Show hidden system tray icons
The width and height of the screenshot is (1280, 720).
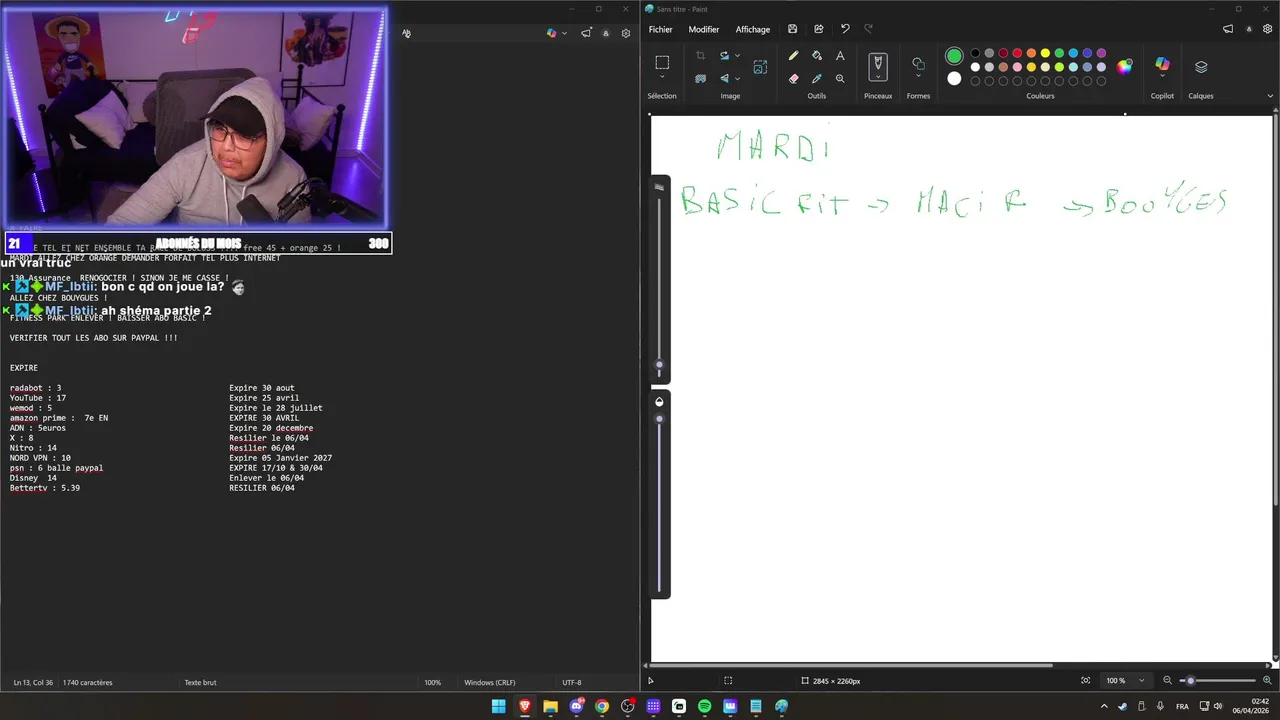click(1105, 706)
